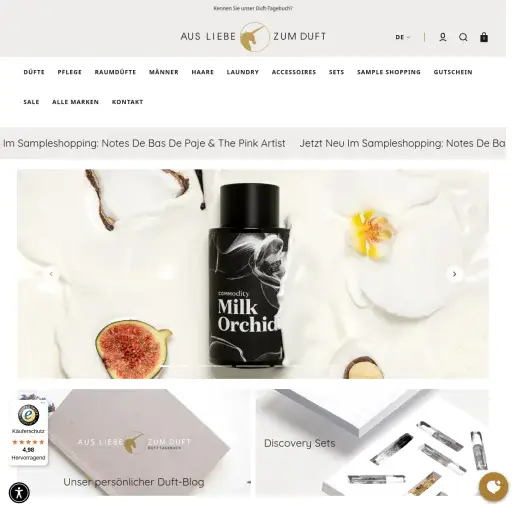The image size is (512, 512).
Task: Expand the DE language dropdown
Action: point(403,37)
